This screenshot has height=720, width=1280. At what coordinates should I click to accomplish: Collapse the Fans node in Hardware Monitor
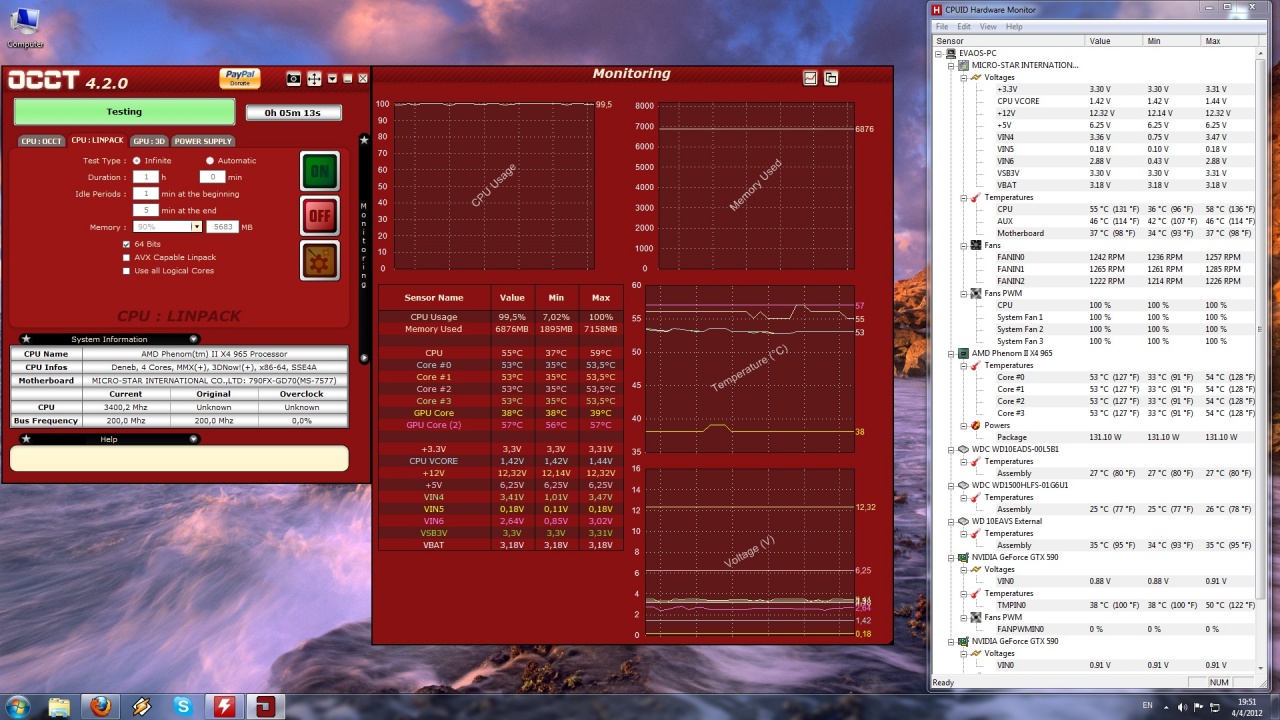click(964, 245)
